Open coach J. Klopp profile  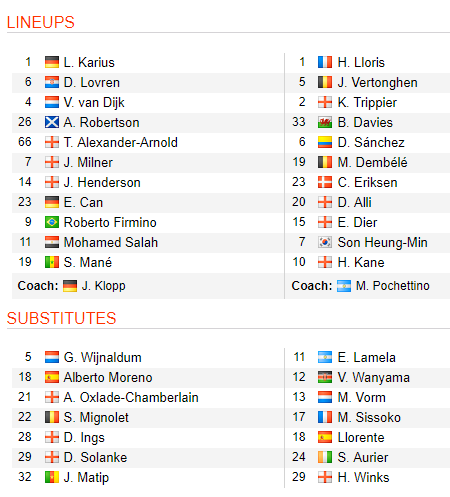[103, 286]
